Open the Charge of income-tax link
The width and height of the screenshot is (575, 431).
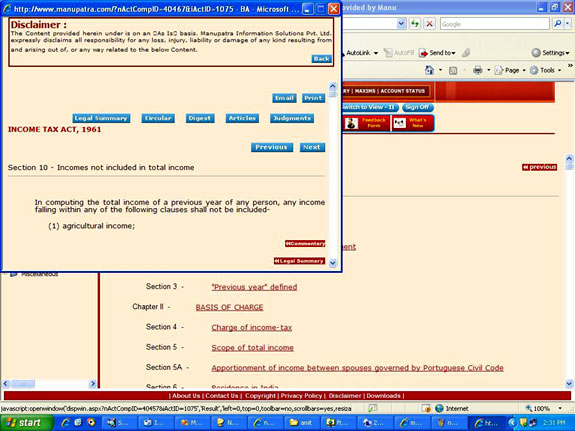click(x=252, y=328)
